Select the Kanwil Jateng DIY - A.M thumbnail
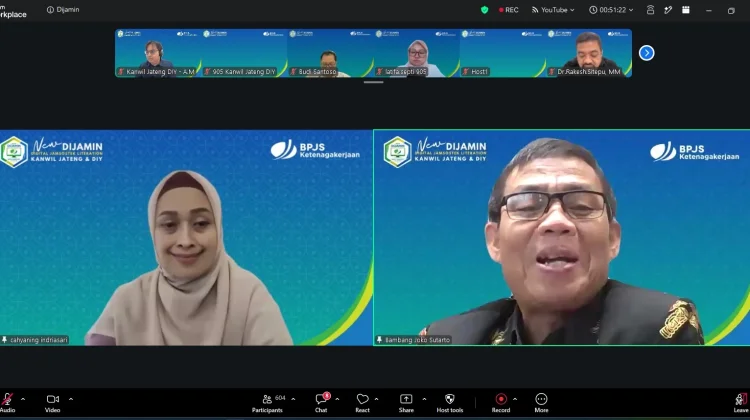 click(x=158, y=53)
